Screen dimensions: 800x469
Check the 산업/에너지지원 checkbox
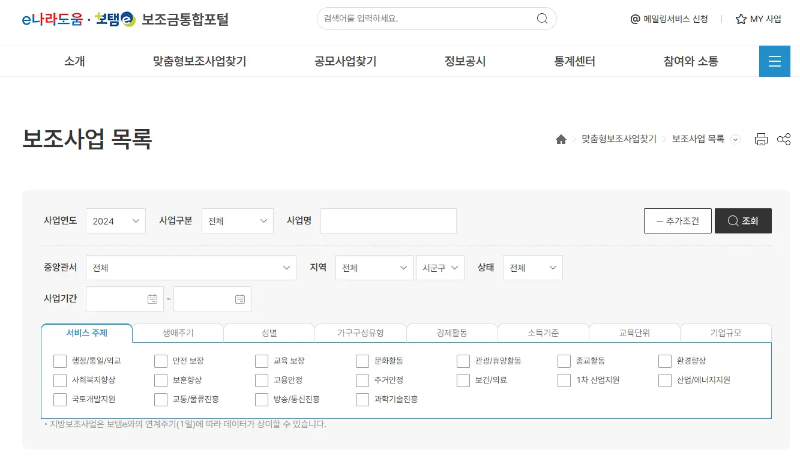(x=665, y=380)
